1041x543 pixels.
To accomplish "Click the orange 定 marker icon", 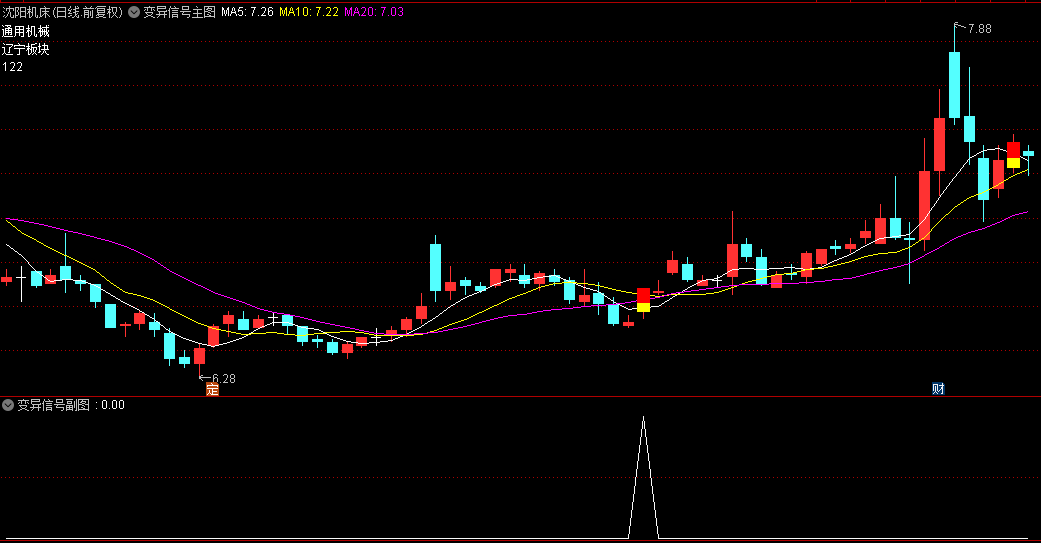I will coord(212,390).
